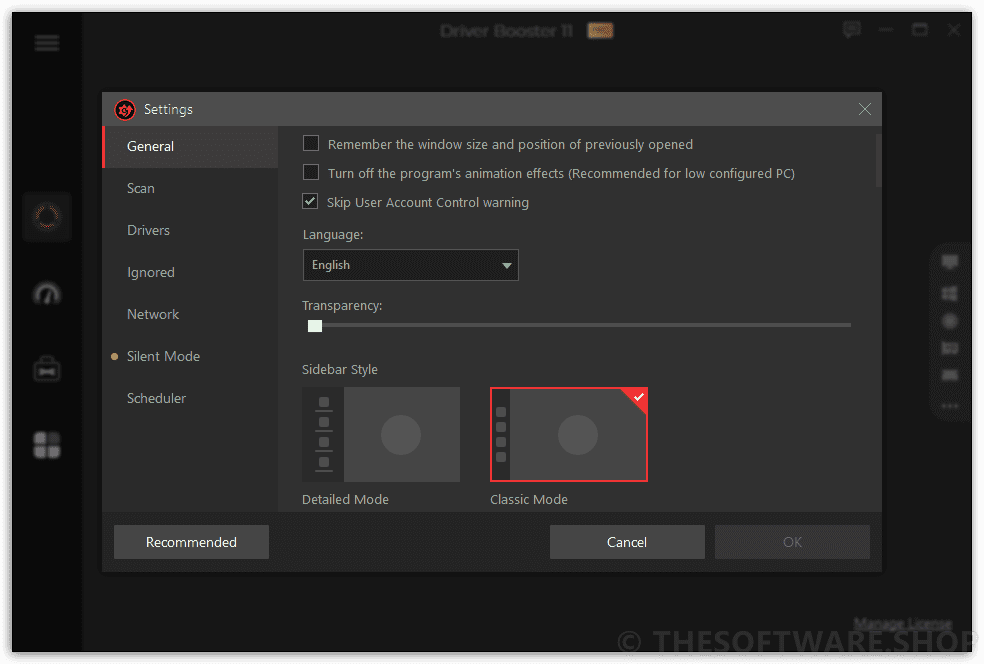Screen dimensions: 984x664
Task: Cancel the Settings dialog
Action: coord(627,542)
